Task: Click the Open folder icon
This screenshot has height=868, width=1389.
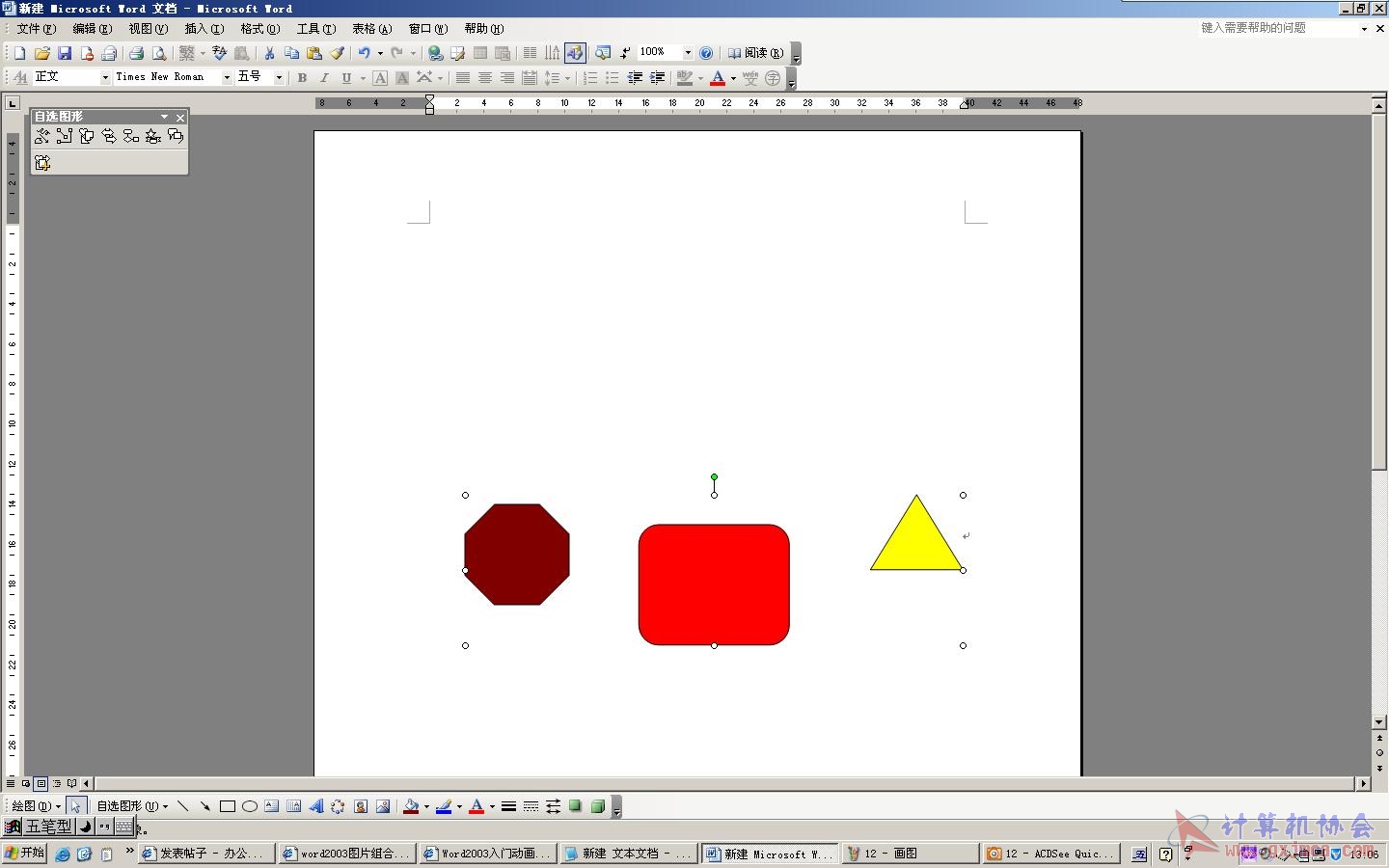Action: (41, 53)
